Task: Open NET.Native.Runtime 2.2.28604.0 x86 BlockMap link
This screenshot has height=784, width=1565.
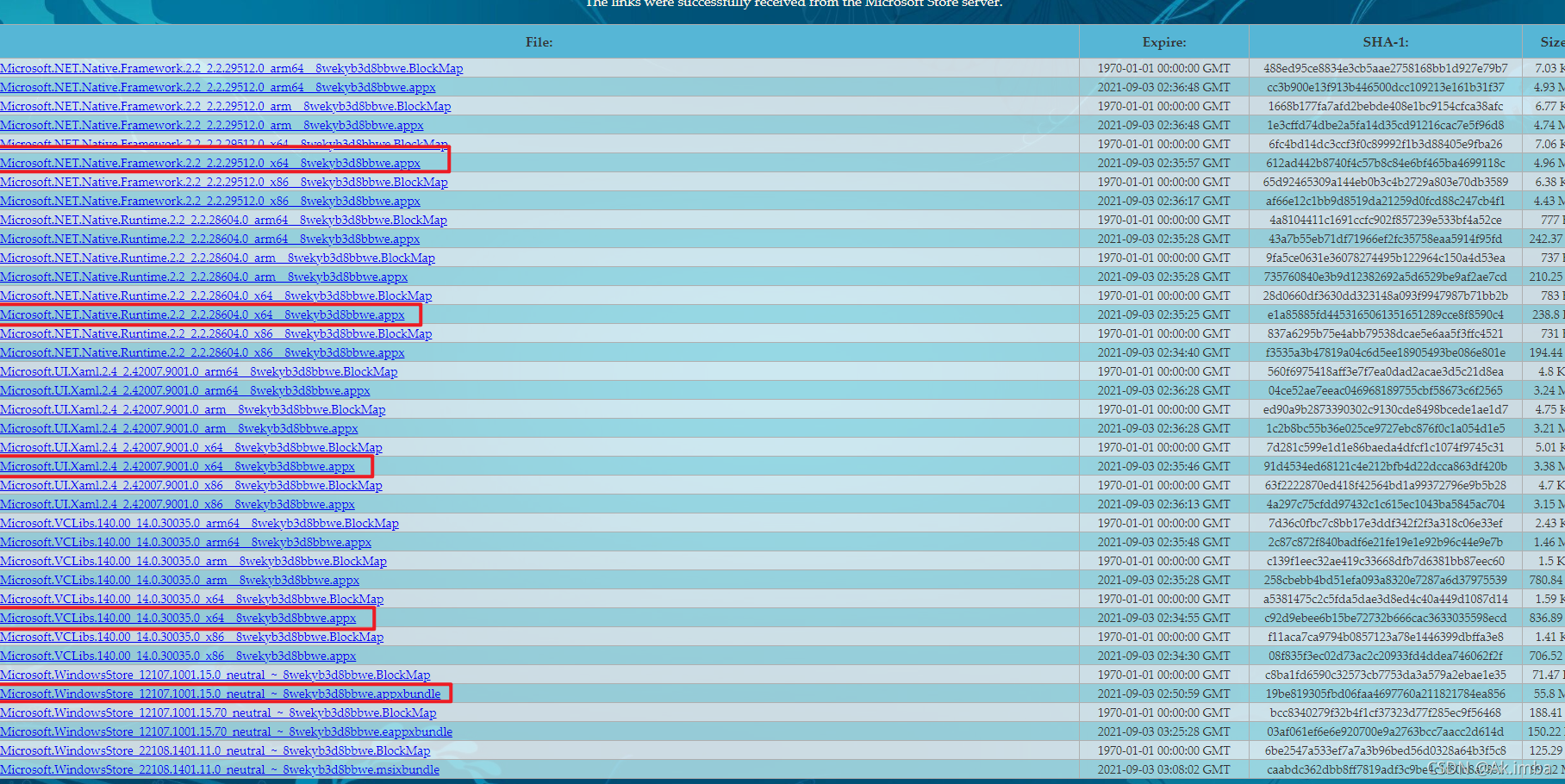Action: point(216,333)
